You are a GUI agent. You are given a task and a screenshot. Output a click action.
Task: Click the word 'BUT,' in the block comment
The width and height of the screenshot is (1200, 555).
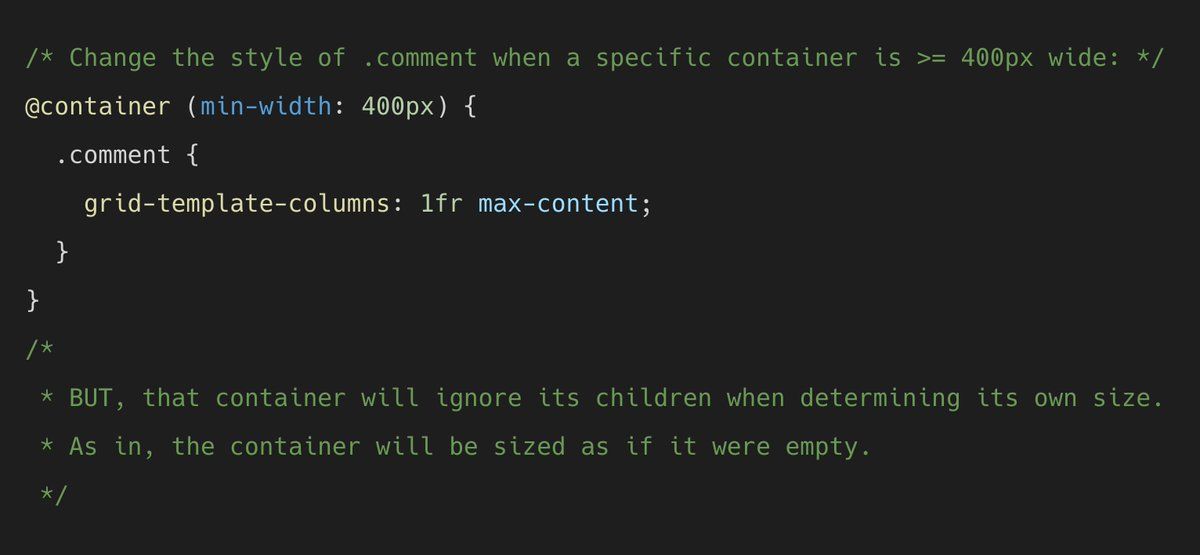coord(97,398)
